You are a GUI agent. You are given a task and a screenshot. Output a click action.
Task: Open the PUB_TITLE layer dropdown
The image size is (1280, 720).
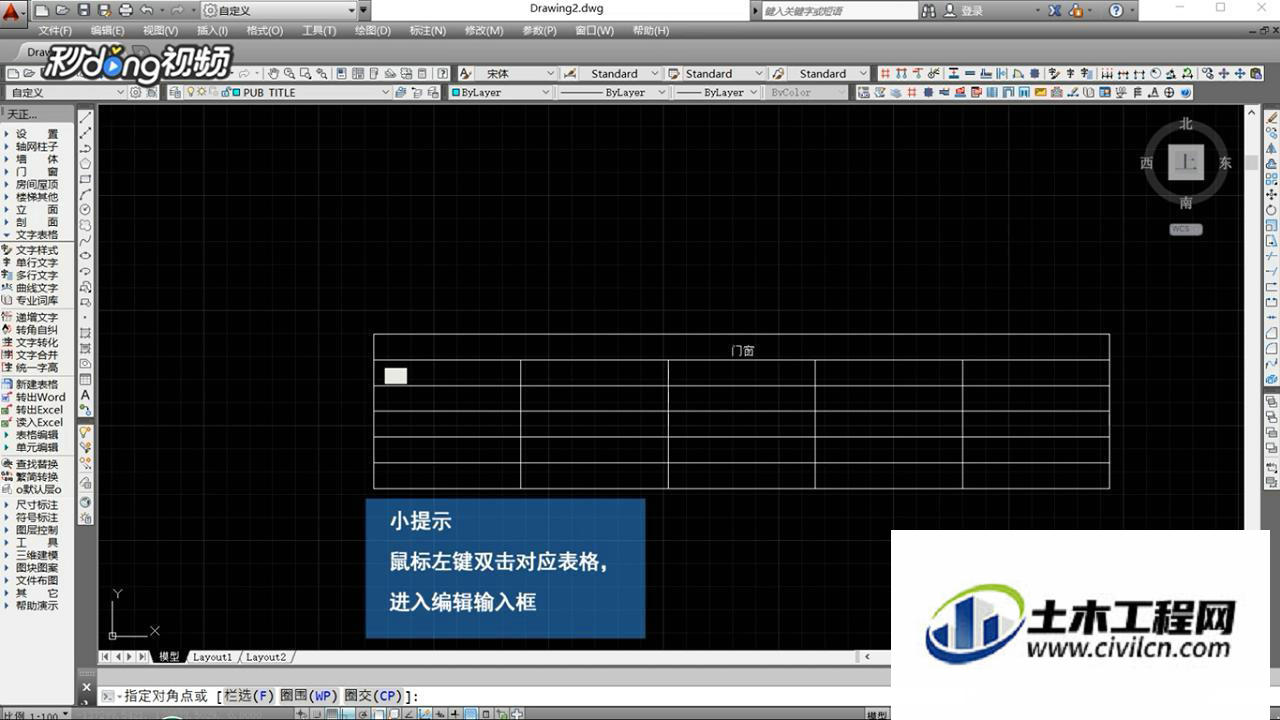287,92
